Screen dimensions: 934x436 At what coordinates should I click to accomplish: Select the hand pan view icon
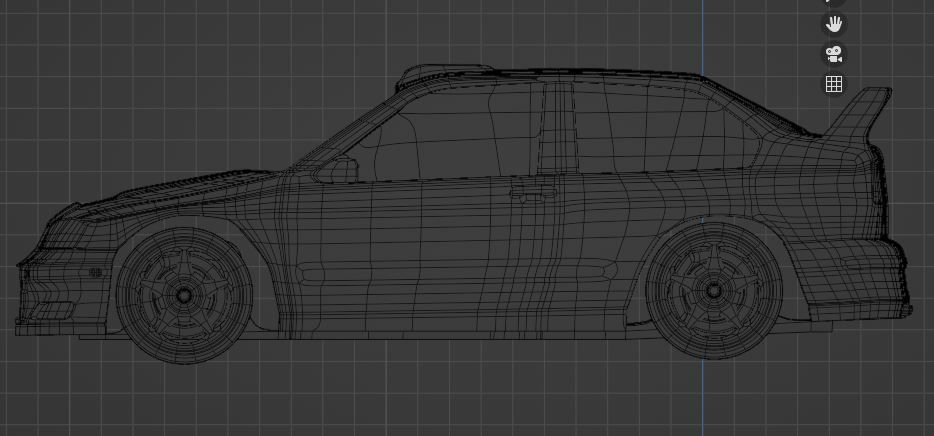[834, 24]
